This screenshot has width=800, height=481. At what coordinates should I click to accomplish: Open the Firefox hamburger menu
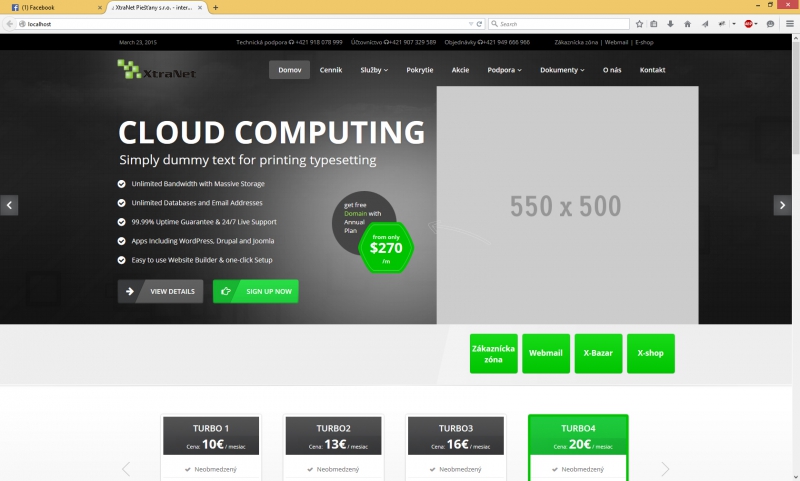pos(789,24)
